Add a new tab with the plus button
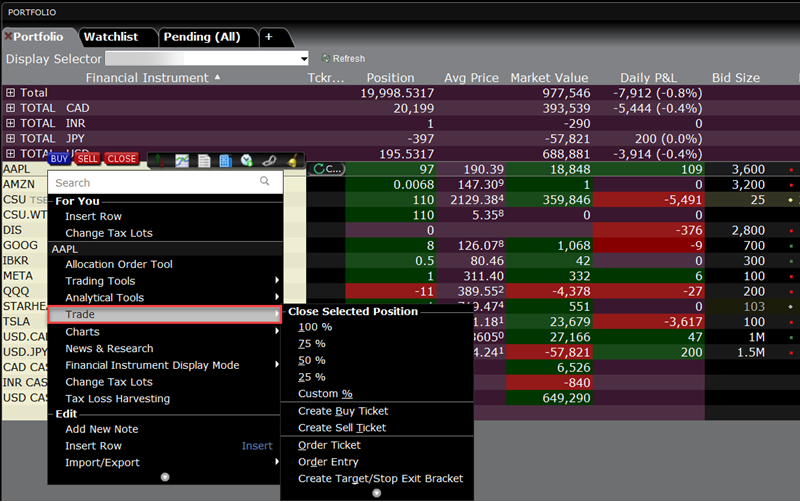This screenshot has width=800, height=502. 269,37
